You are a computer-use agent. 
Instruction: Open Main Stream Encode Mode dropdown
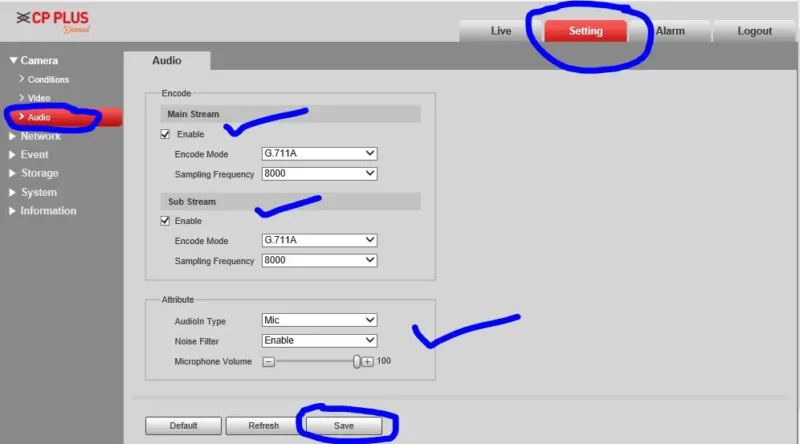pyautogui.click(x=319, y=154)
